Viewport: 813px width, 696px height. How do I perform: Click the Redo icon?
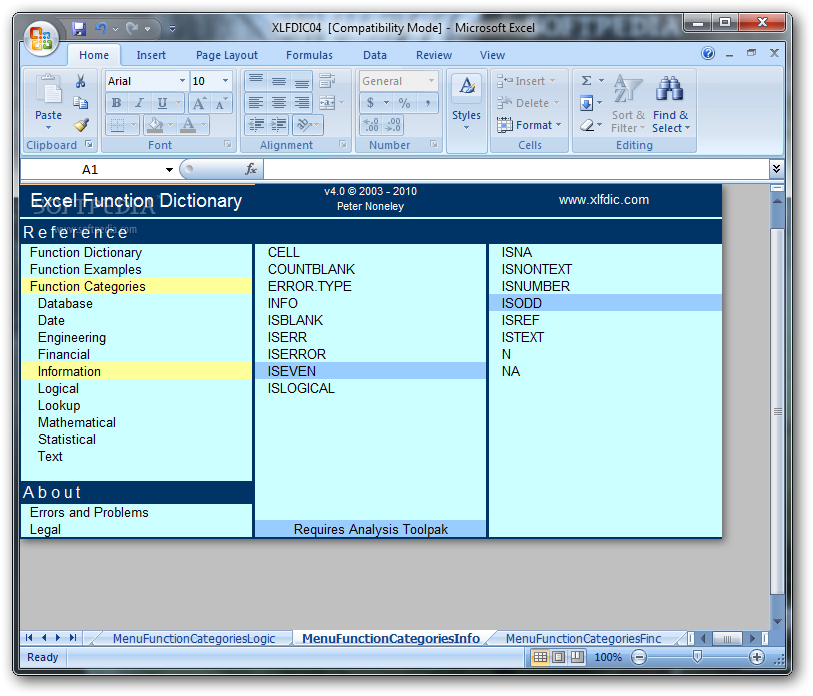[x=132, y=29]
